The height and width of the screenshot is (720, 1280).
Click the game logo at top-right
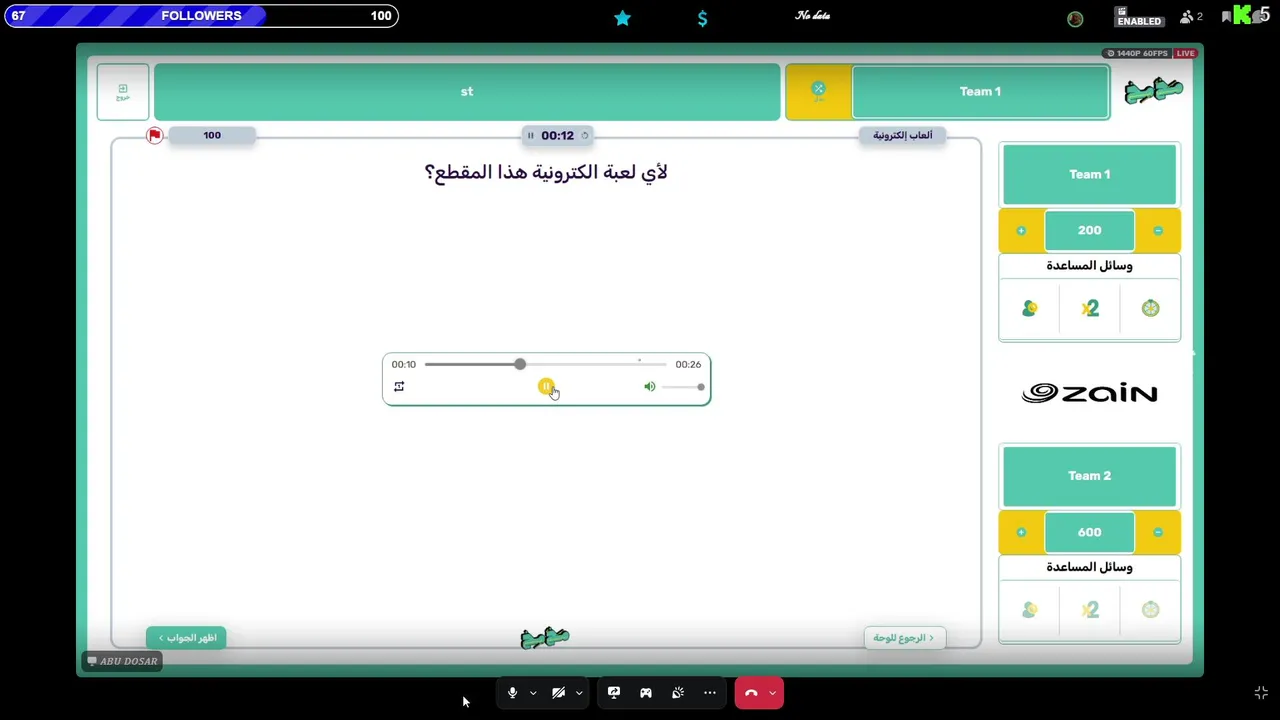tap(1154, 91)
